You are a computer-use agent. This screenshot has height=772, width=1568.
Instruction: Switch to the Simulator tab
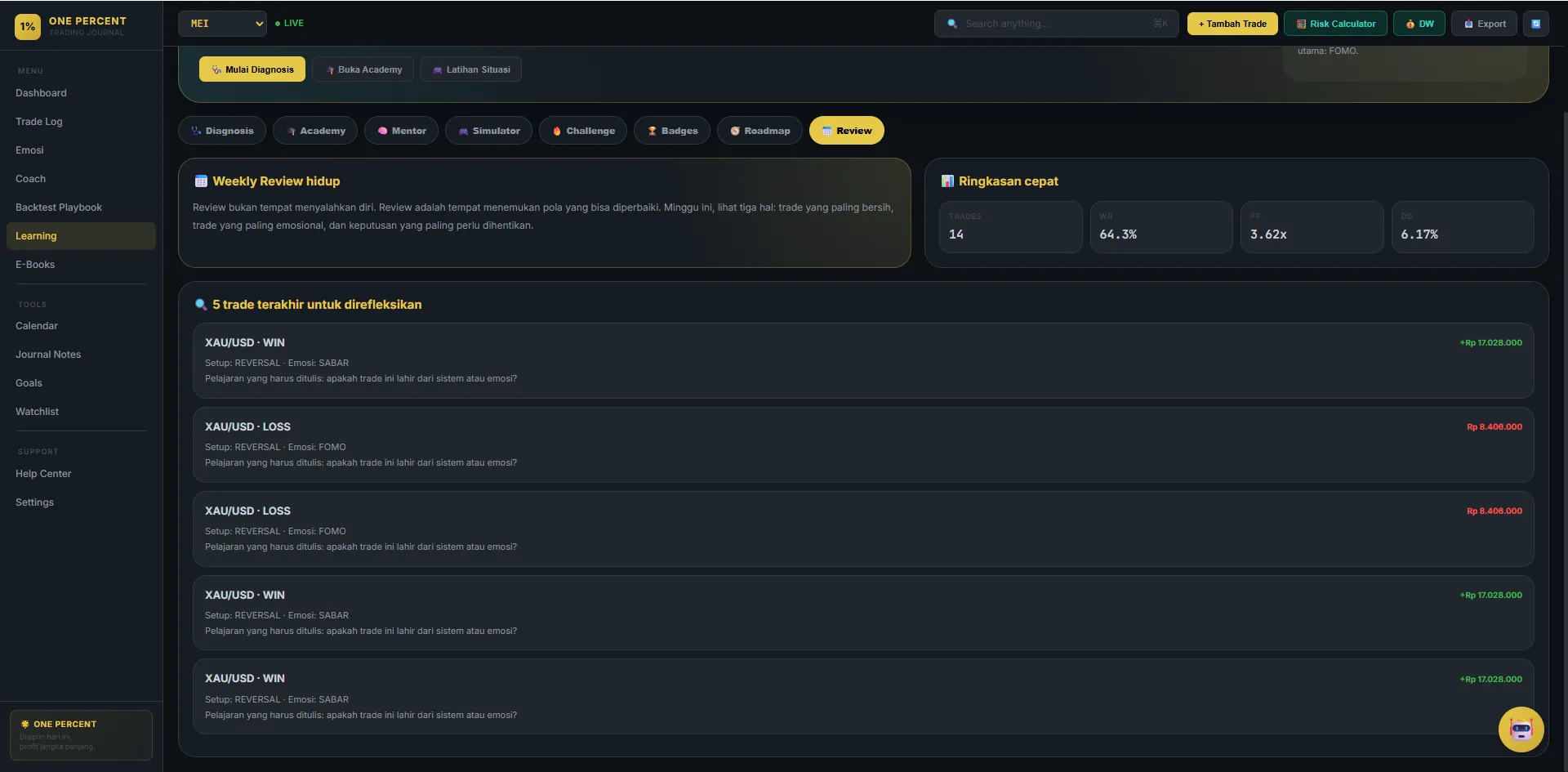point(488,131)
